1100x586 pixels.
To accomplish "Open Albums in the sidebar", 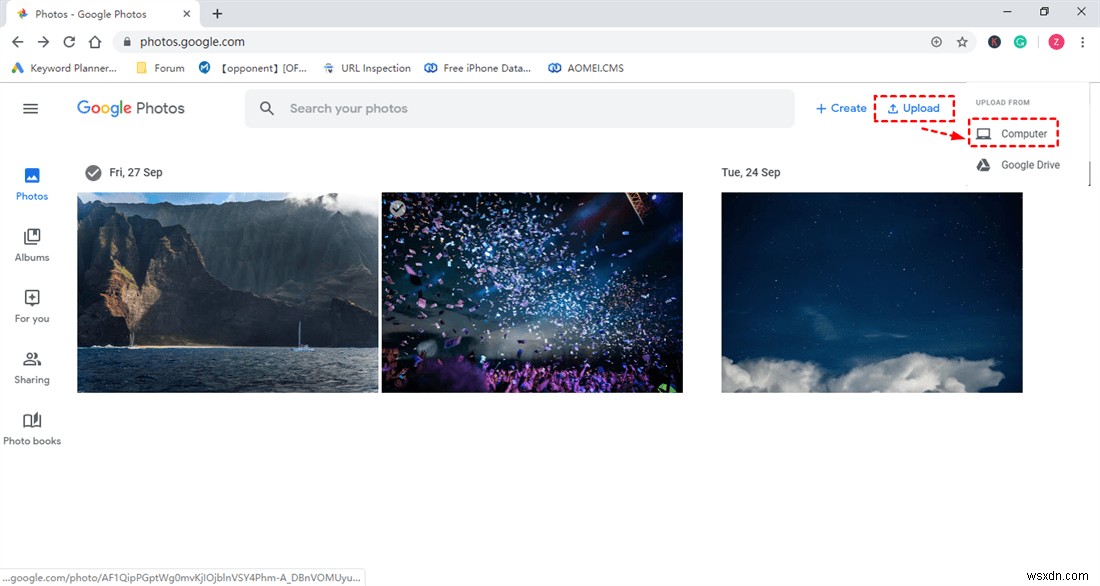I will coord(32,246).
